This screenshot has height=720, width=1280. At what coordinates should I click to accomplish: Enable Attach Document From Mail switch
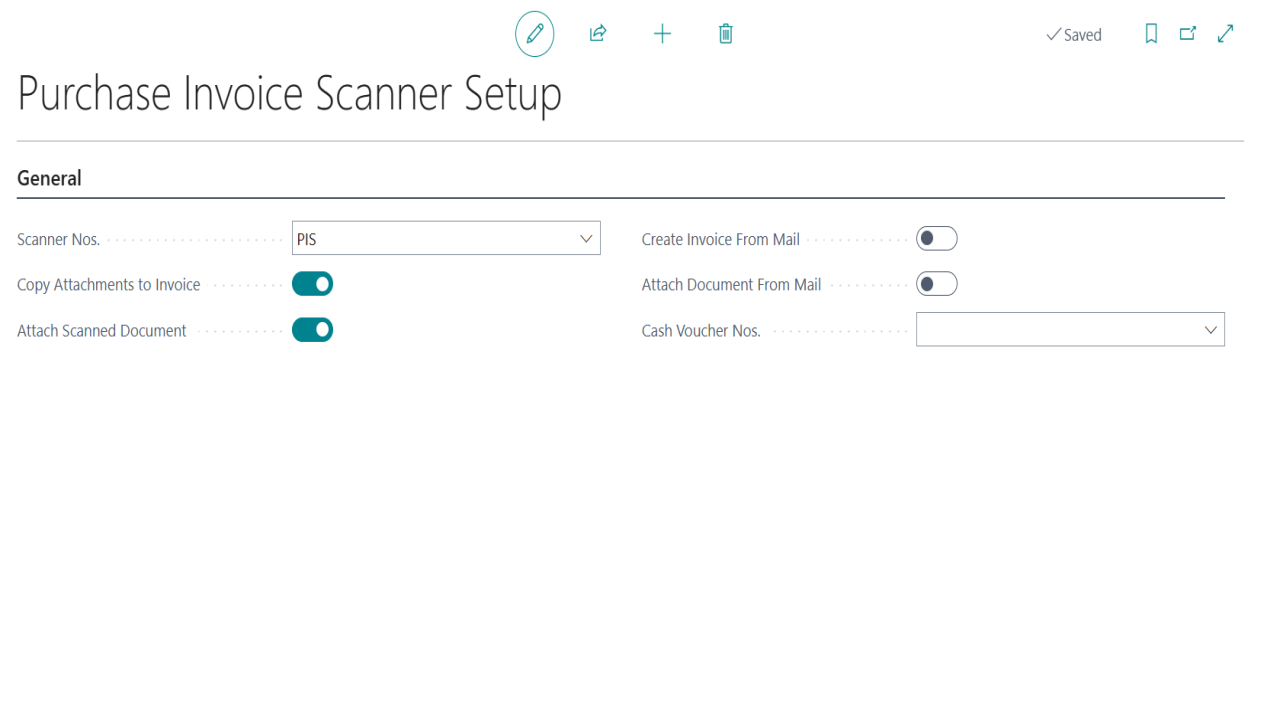pos(937,284)
